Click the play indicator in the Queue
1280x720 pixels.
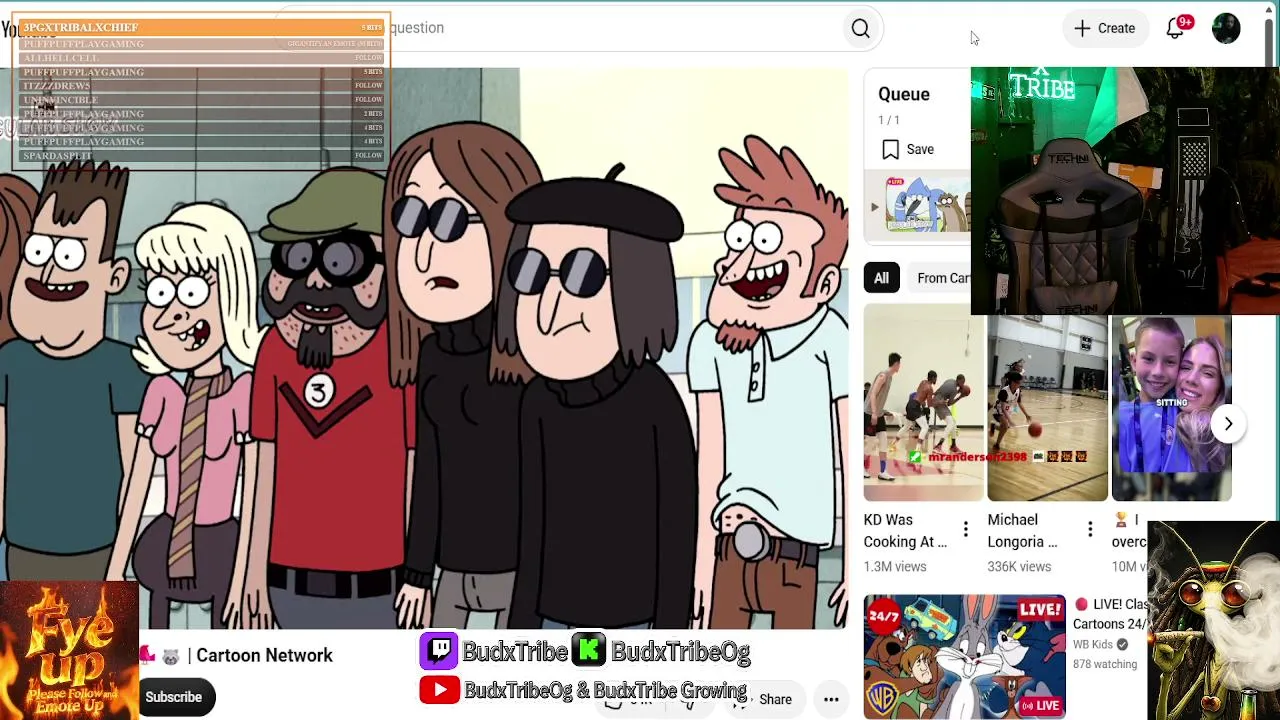(875, 208)
